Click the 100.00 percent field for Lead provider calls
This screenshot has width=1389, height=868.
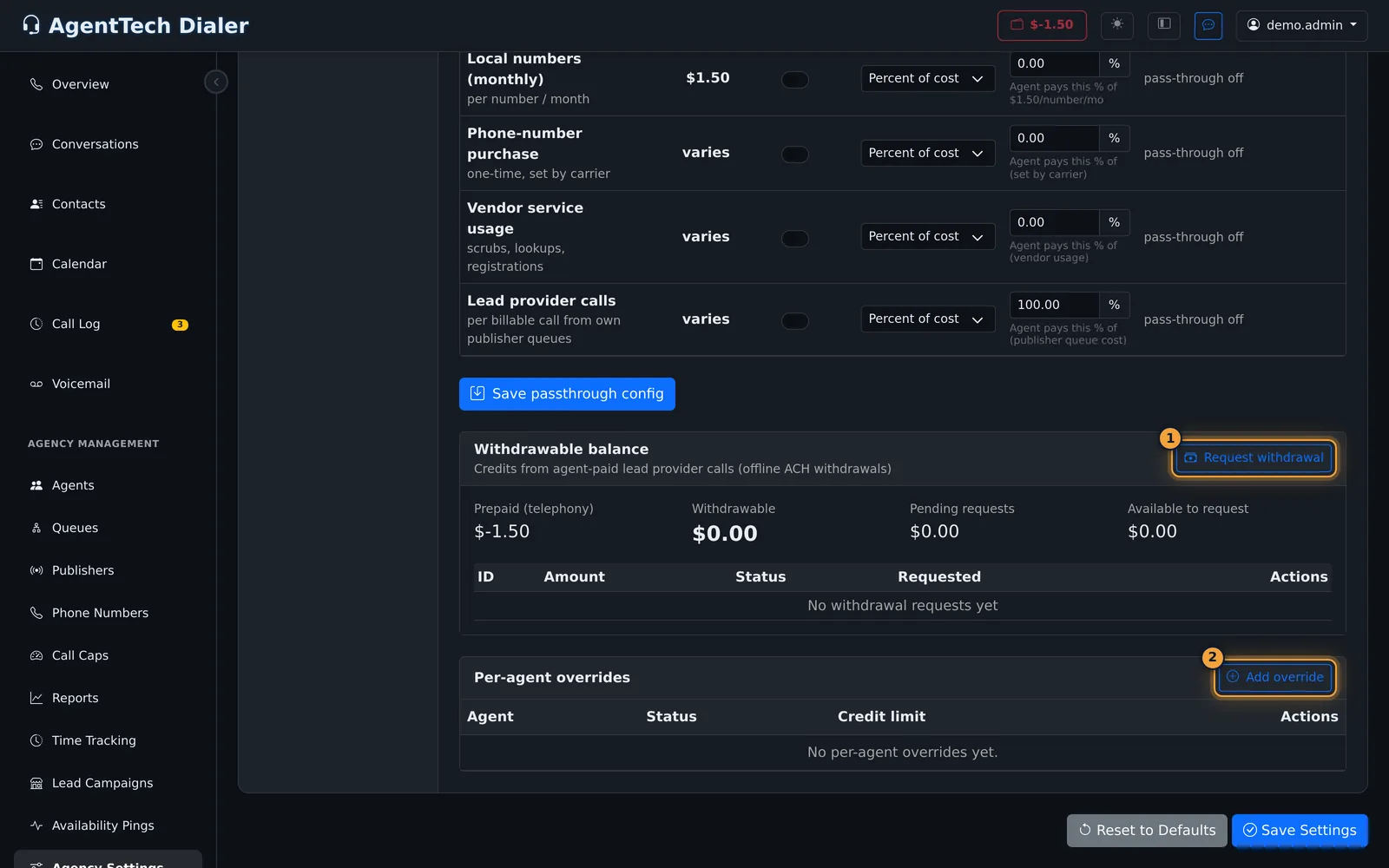click(x=1055, y=305)
